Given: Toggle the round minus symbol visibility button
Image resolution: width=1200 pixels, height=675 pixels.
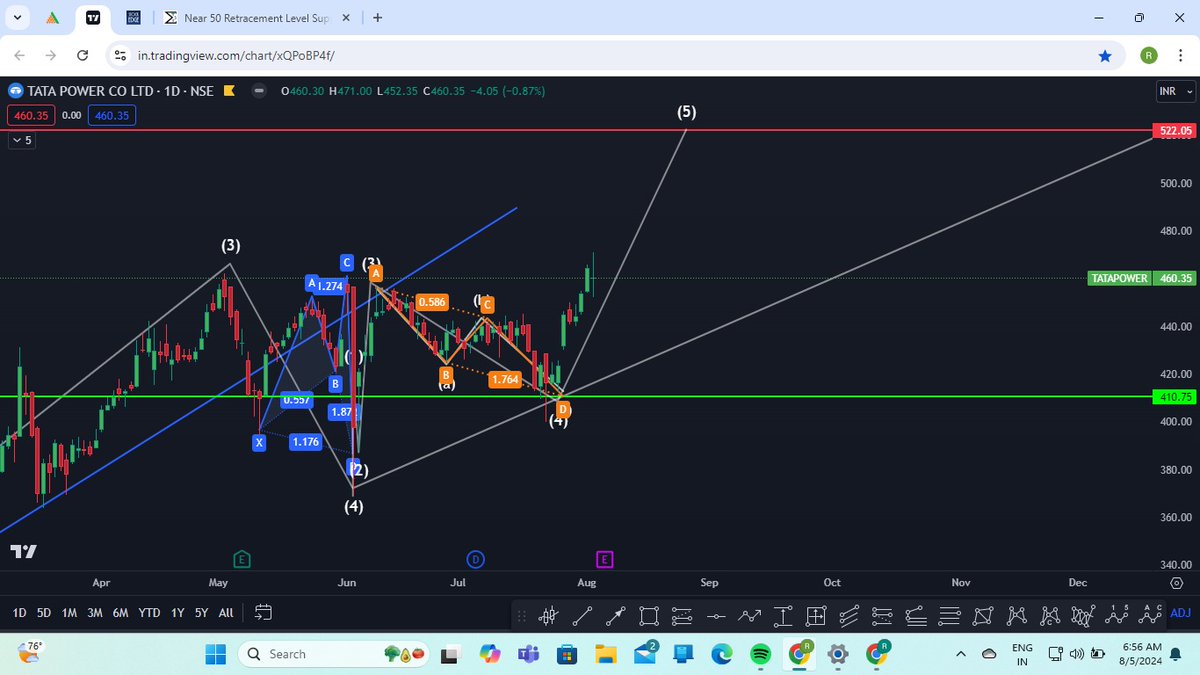Looking at the screenshot, I should (x=259, y=91).
